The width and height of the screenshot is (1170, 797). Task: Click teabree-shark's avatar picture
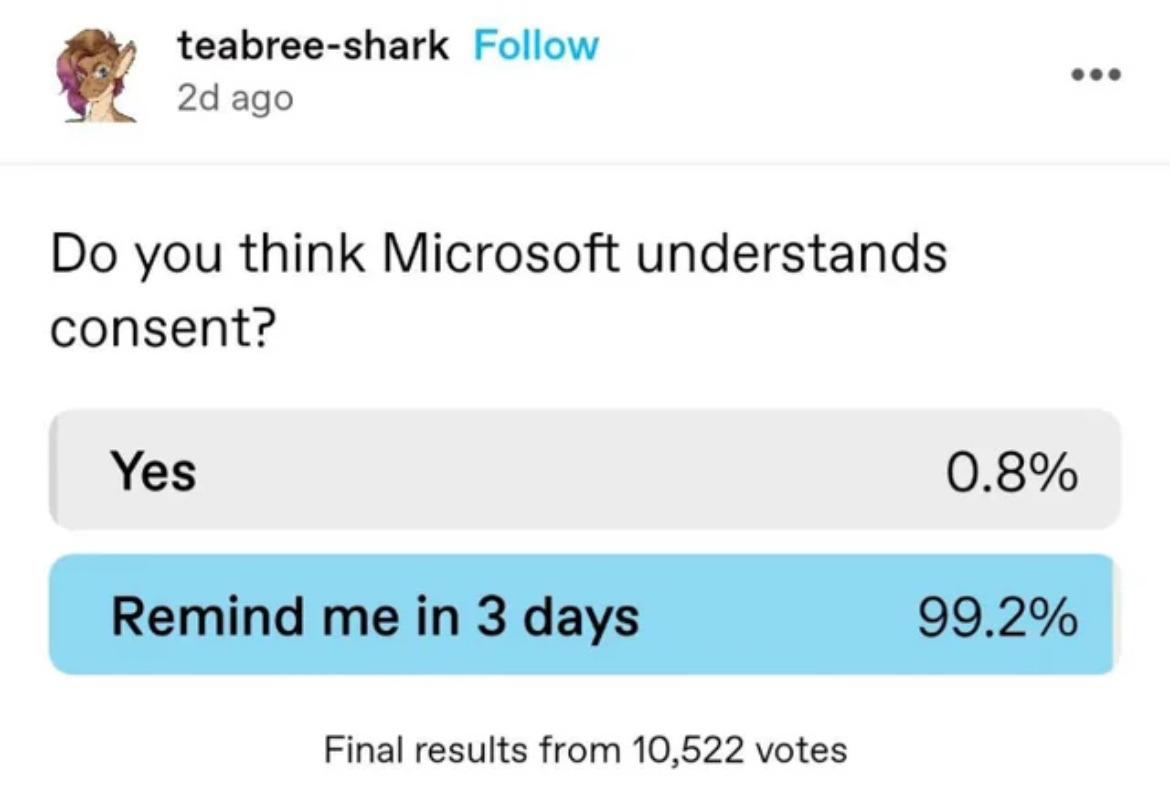[99, 76]
